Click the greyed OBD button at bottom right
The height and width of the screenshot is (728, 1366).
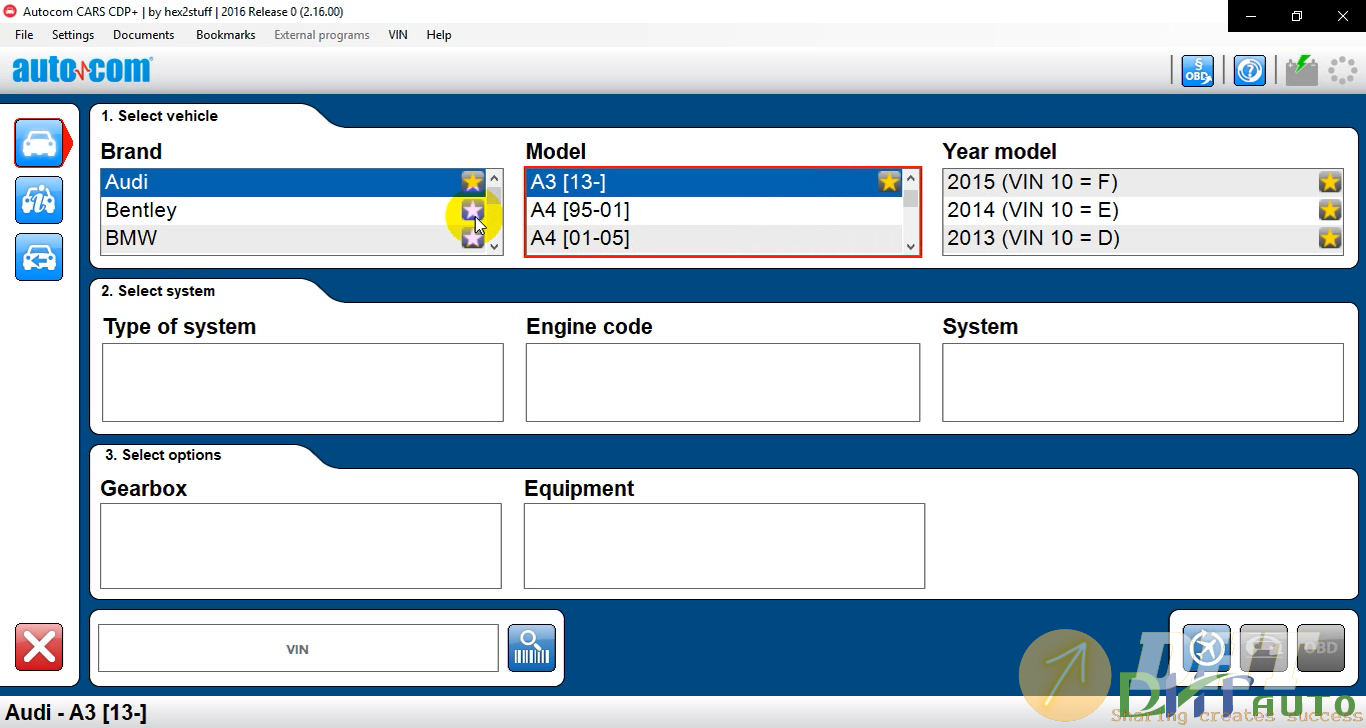pyautogui.click(x=1320, y=648)
